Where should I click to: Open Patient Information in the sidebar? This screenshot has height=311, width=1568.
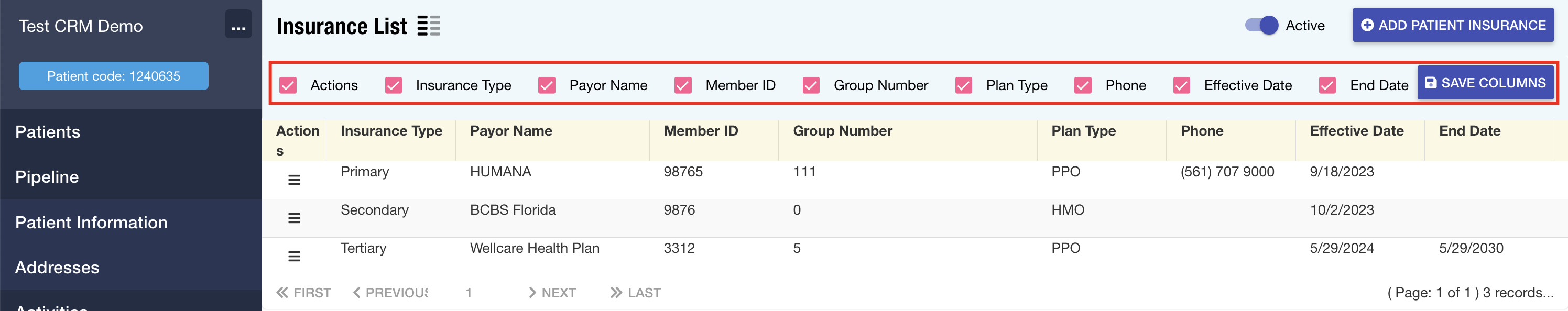click(x=91, y=223)
